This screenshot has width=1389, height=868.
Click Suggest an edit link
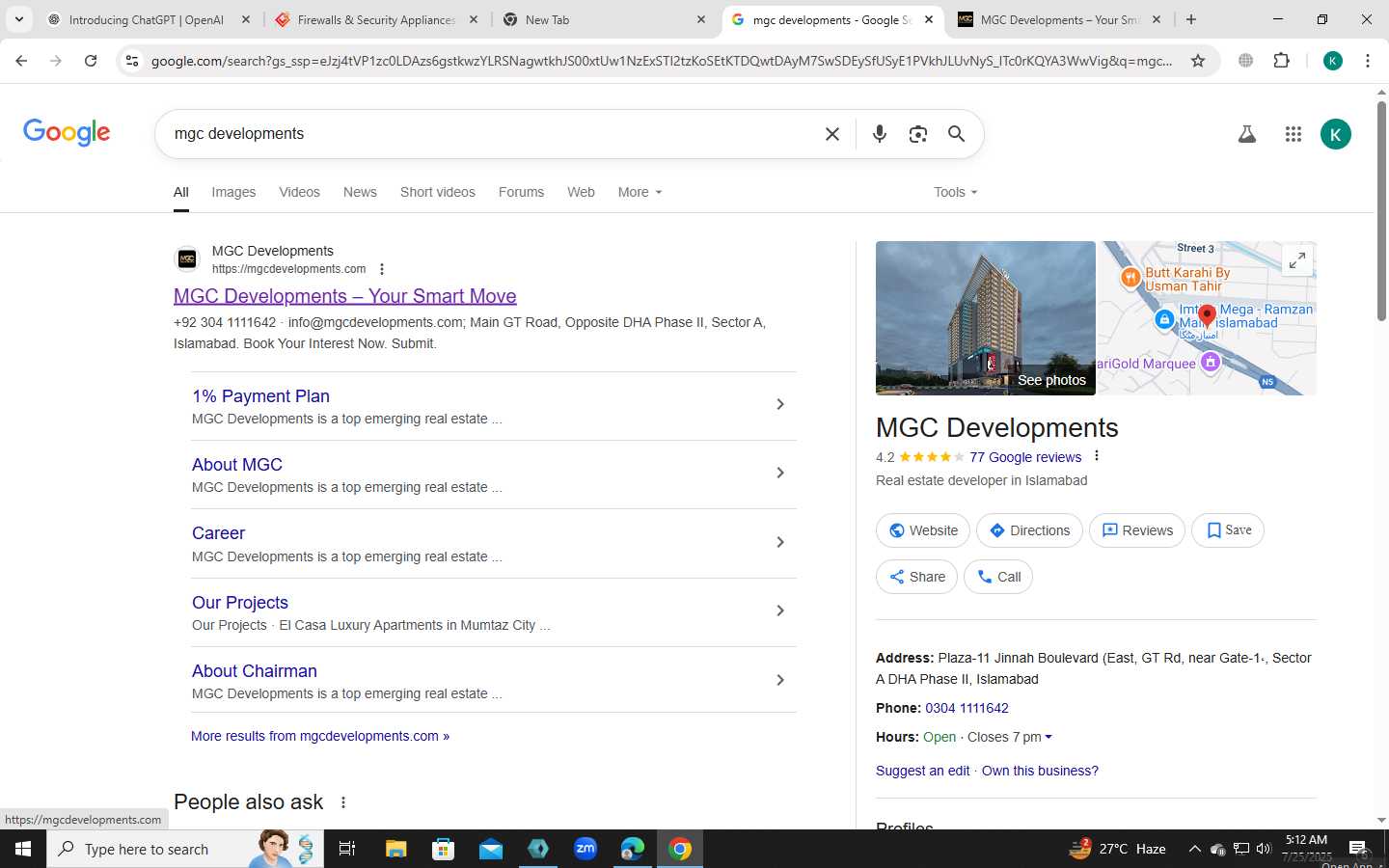point(923,771)
